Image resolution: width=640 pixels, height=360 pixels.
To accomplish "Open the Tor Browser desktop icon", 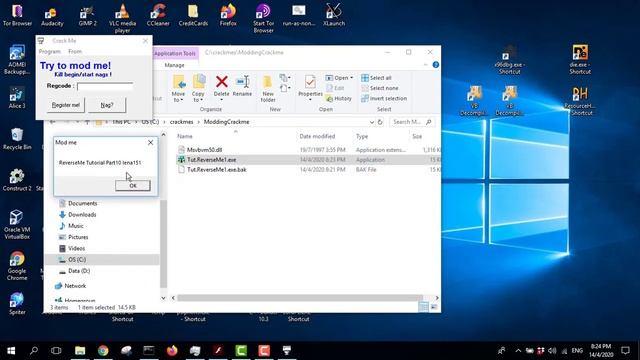I will tap(17, 15).
